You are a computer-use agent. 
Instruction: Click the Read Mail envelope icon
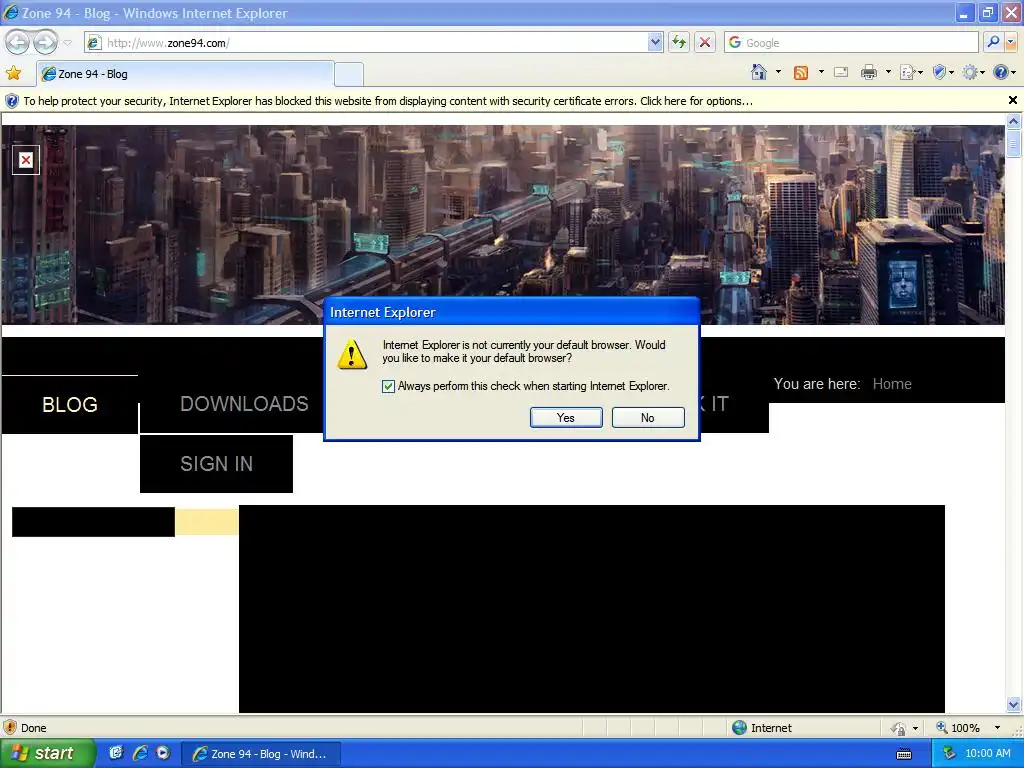click(x=841, y=72)
